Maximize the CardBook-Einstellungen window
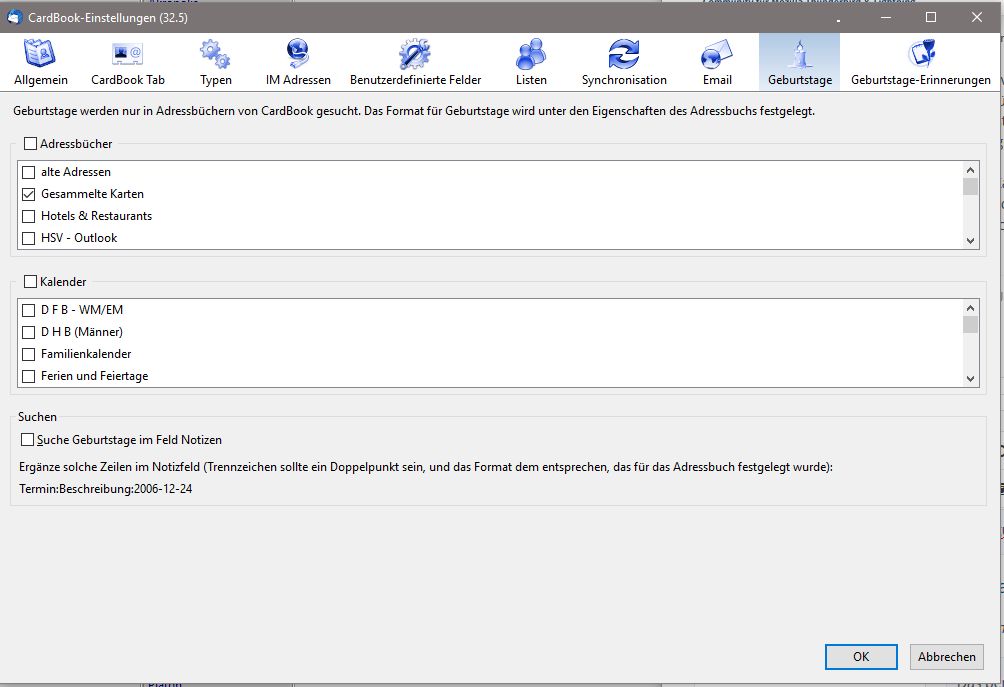 [x=931, y=17]
